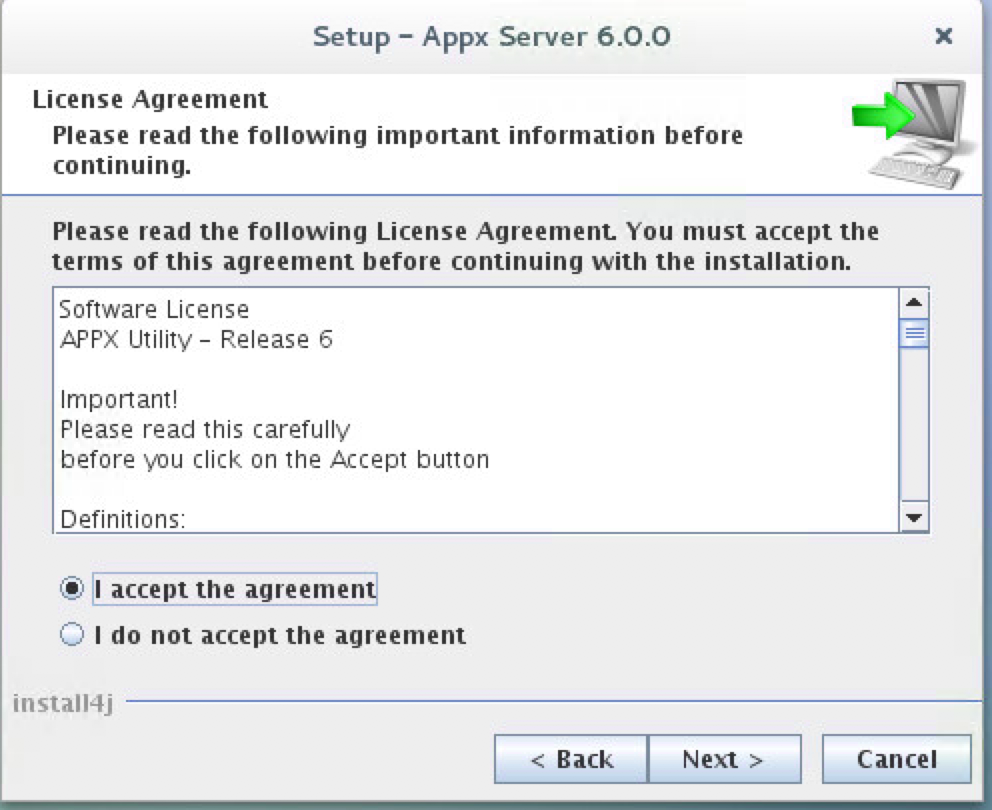The width and height of the screenshot is (992, 810).
Task: Click the Next button
Action: click(726, 758)
